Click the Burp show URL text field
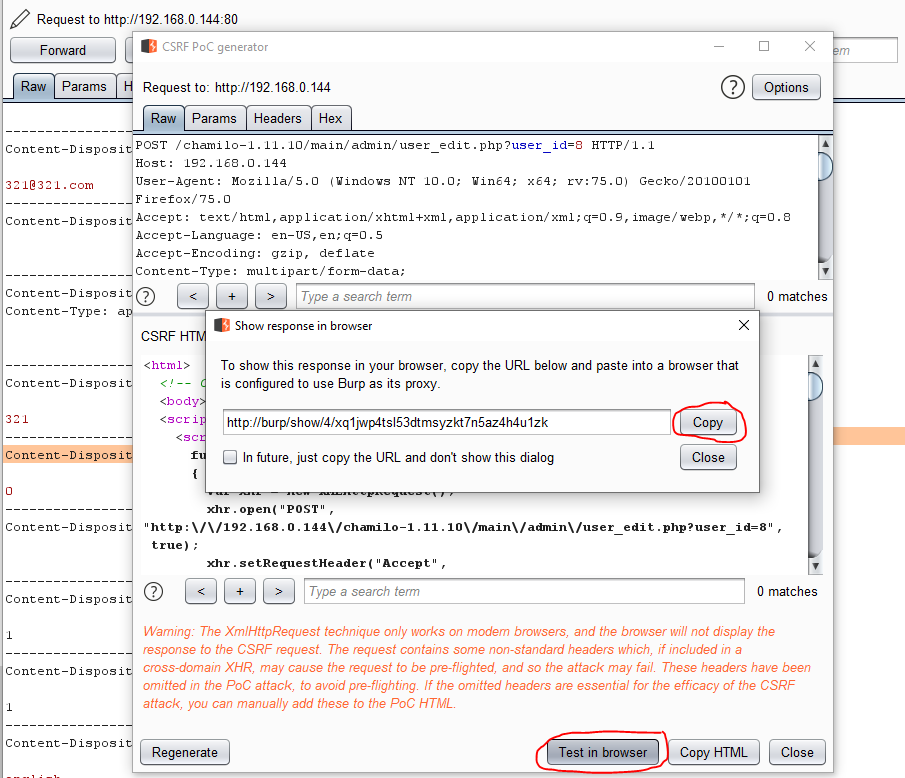This screenshot has height=778, width=905. point(447,422)
